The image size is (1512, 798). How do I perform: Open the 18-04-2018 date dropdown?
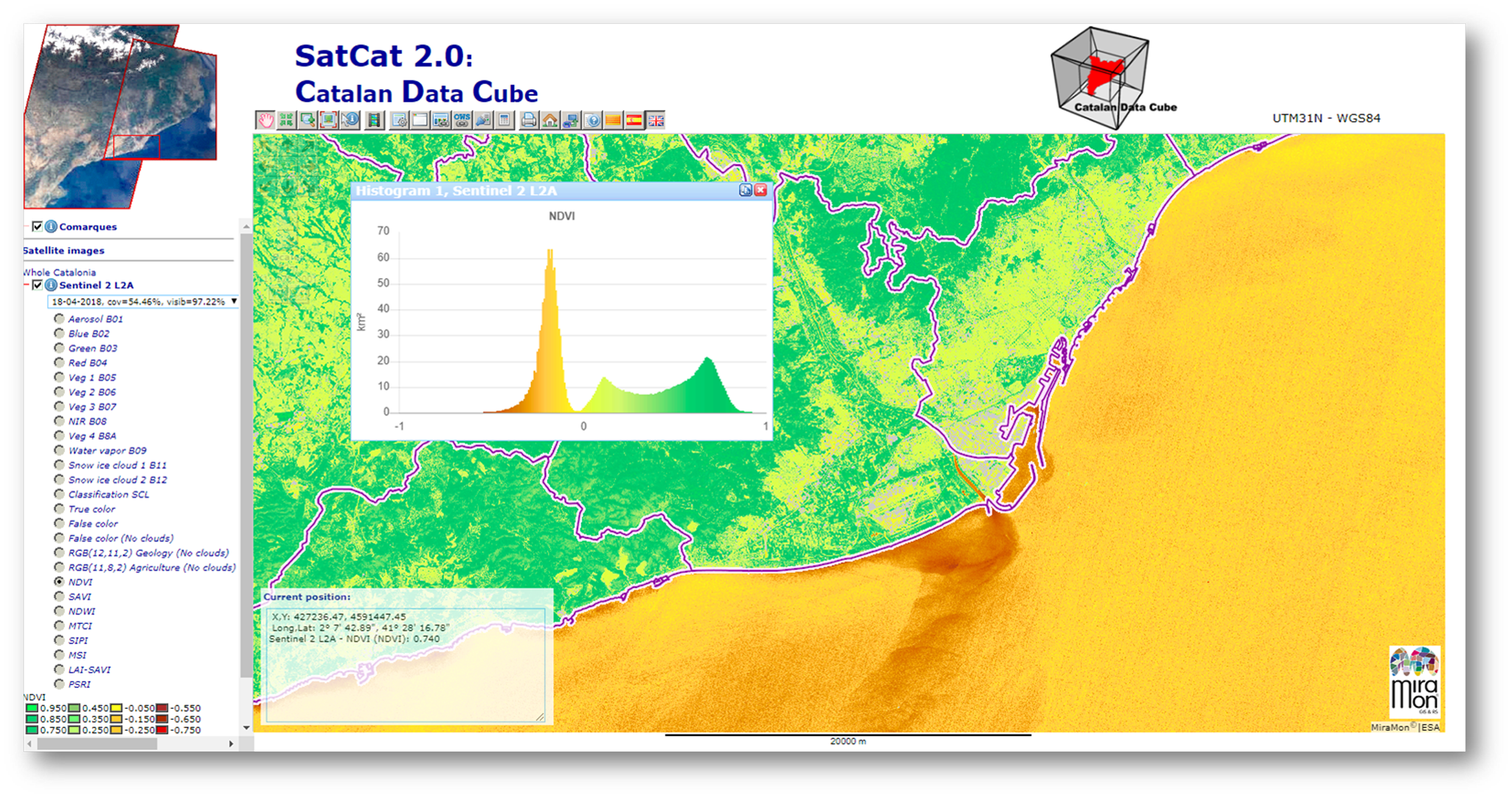coord(143,302)
